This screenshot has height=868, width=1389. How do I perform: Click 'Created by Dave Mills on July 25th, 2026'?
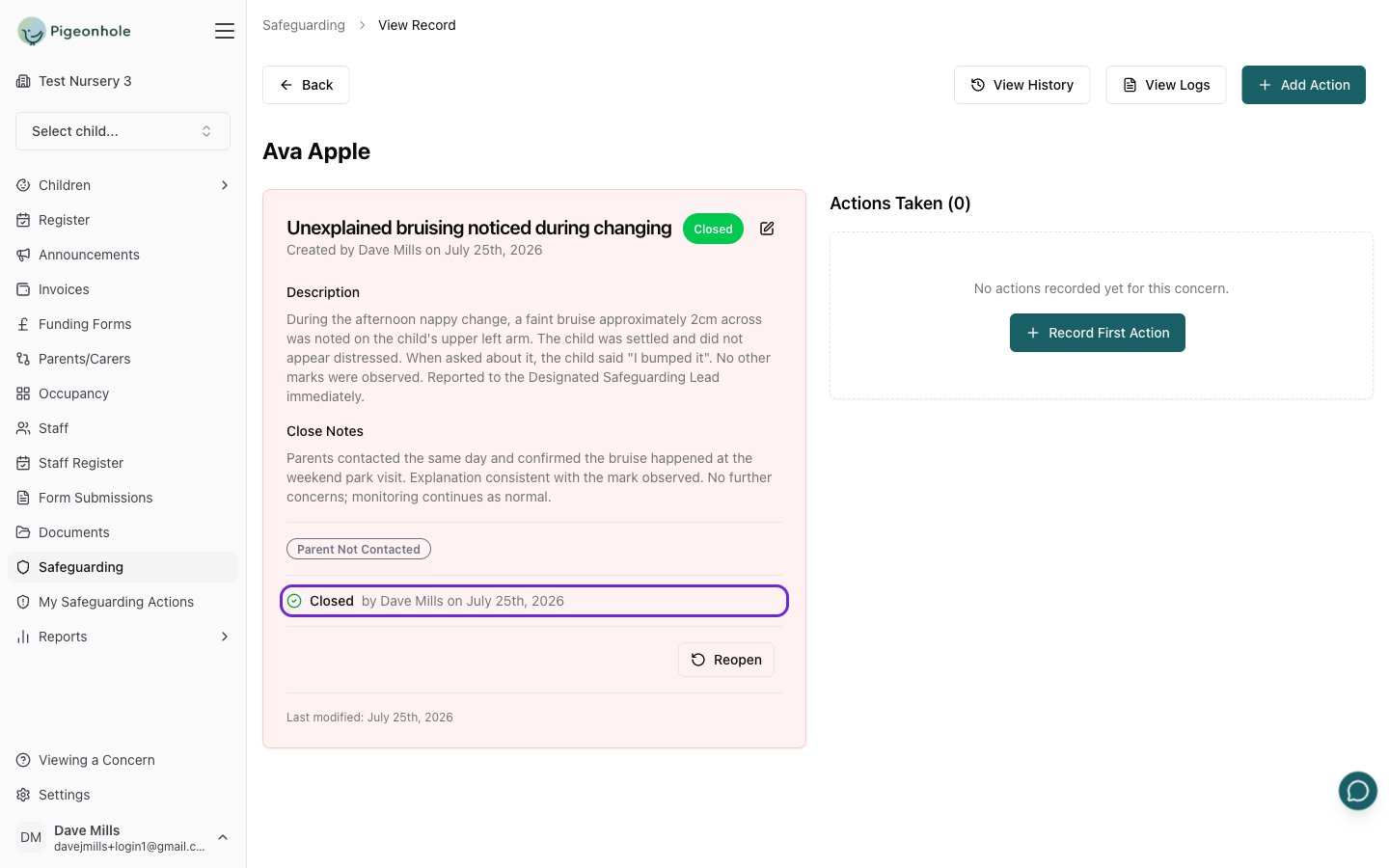coord(415,250)
